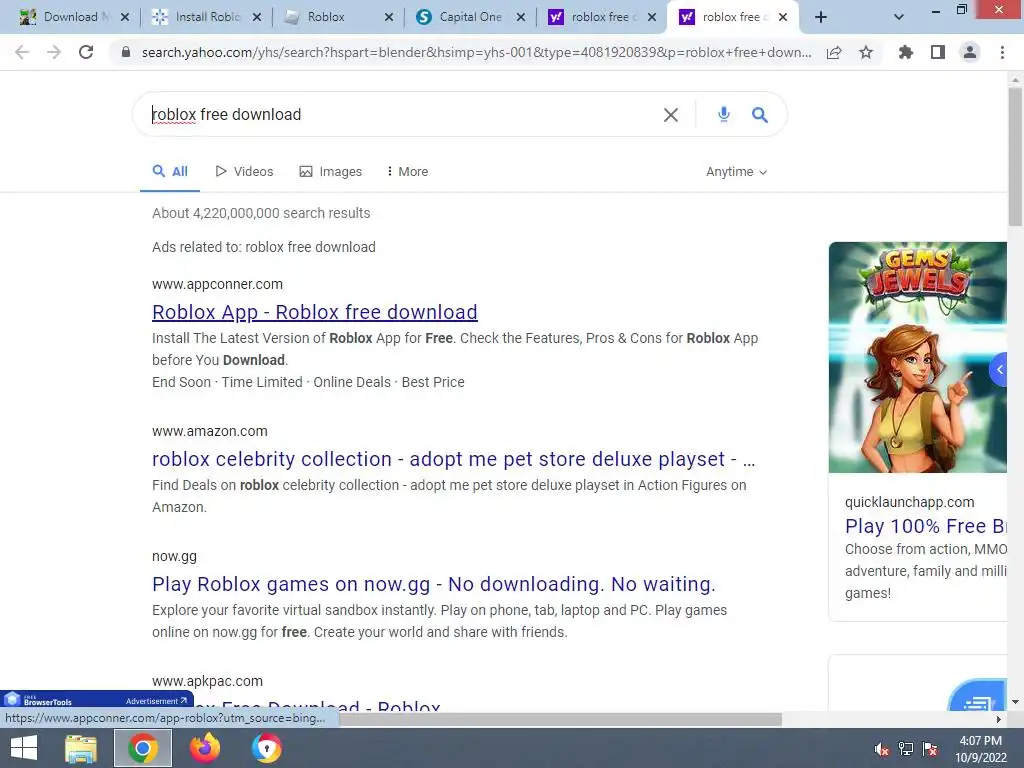1024x768 pixels.
Task: Click quicklaunchapp.com ad source text
Action: [909, 502]
